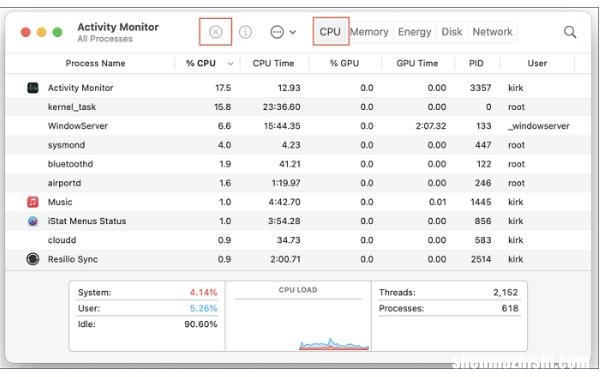Select the bluetoothd process
Screen dimensions: 600x377
click(70, 164)
